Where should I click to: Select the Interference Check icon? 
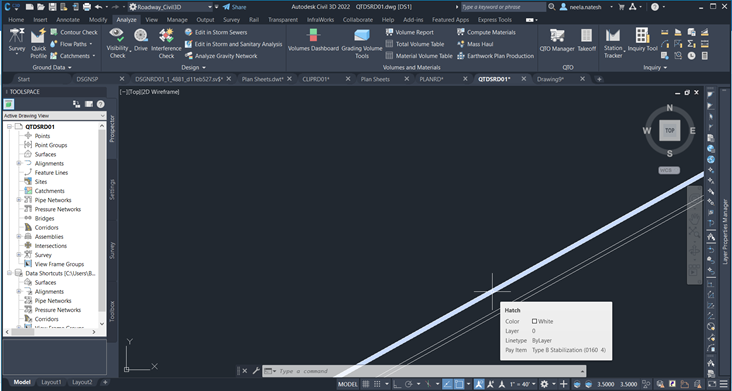[x=166, y=43]
